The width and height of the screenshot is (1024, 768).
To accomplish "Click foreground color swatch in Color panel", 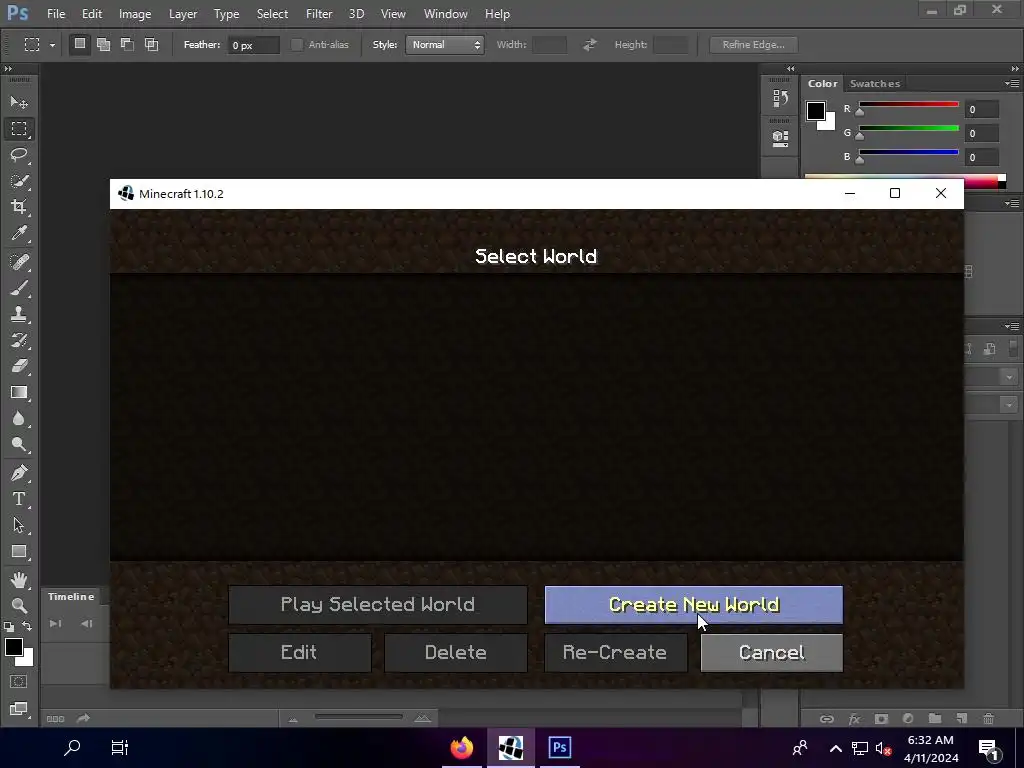I will tap(816, 111).
